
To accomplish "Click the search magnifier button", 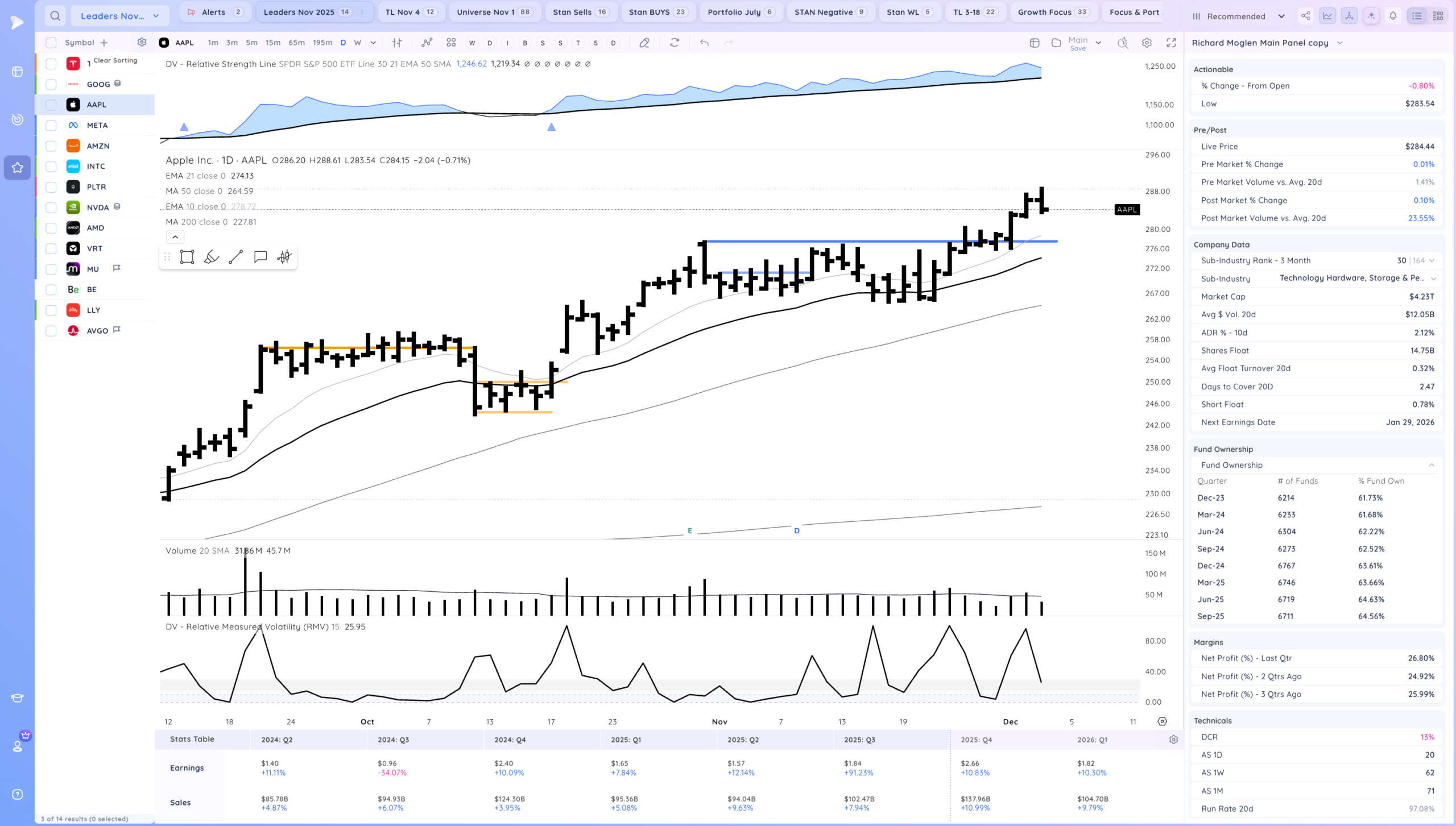I will (x=55, y=16).
